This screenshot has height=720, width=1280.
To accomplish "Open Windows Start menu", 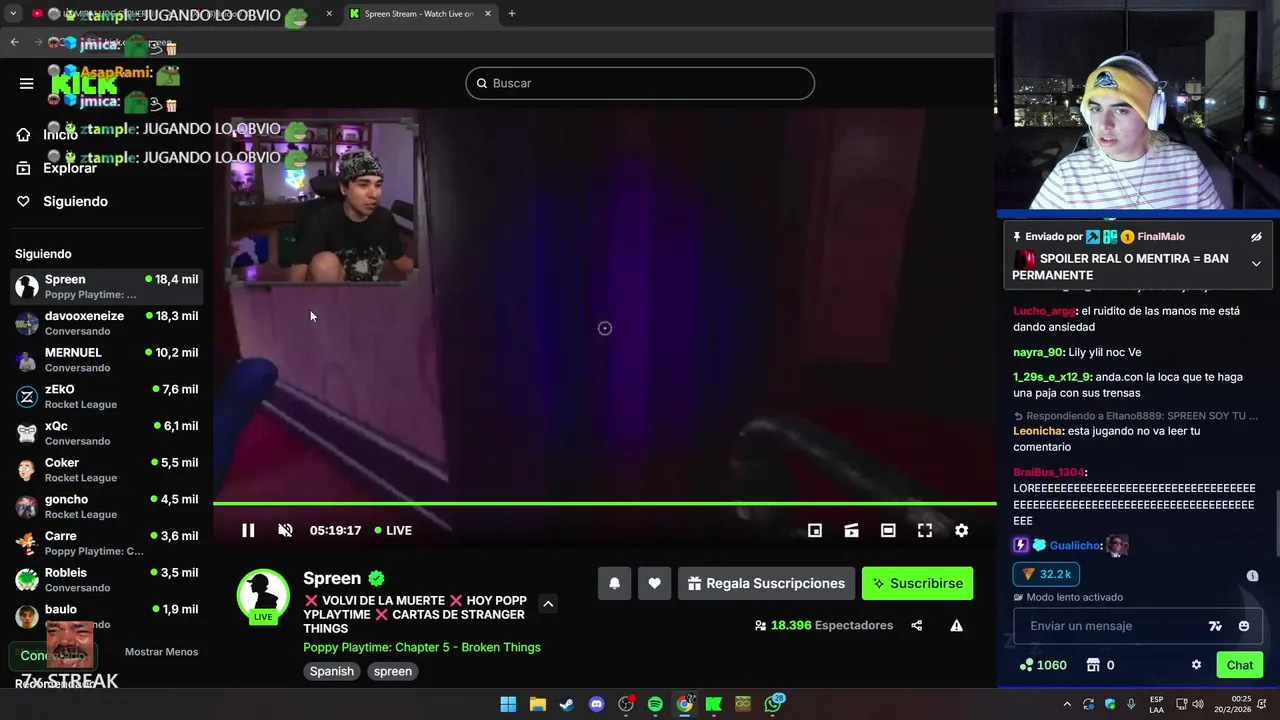I will 508,704.
